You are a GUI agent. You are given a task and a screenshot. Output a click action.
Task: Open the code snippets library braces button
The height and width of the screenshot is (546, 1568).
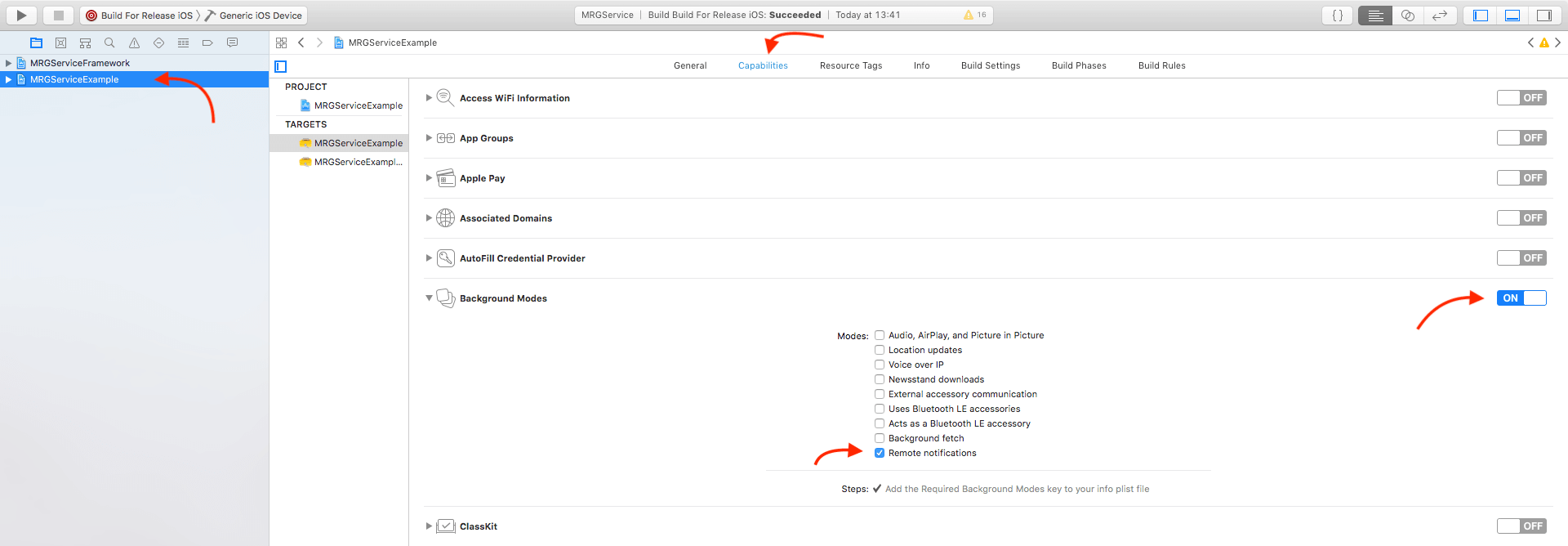(1338, 15)
